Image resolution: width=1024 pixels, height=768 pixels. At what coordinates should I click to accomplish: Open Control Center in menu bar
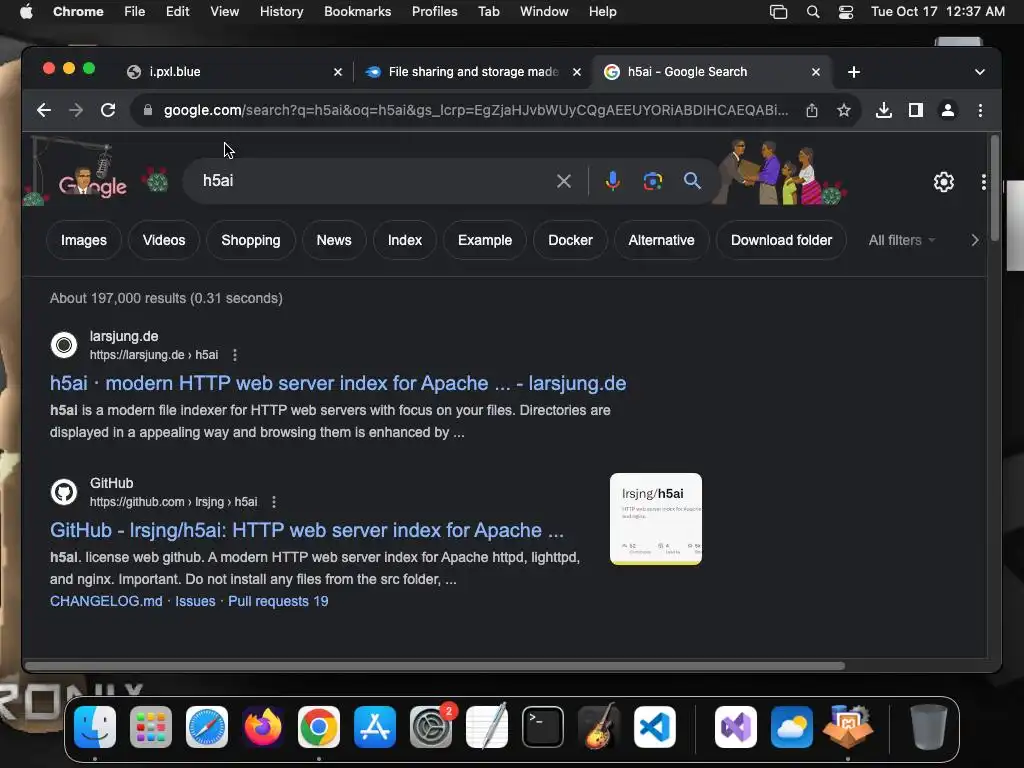[x=846, y=12]
